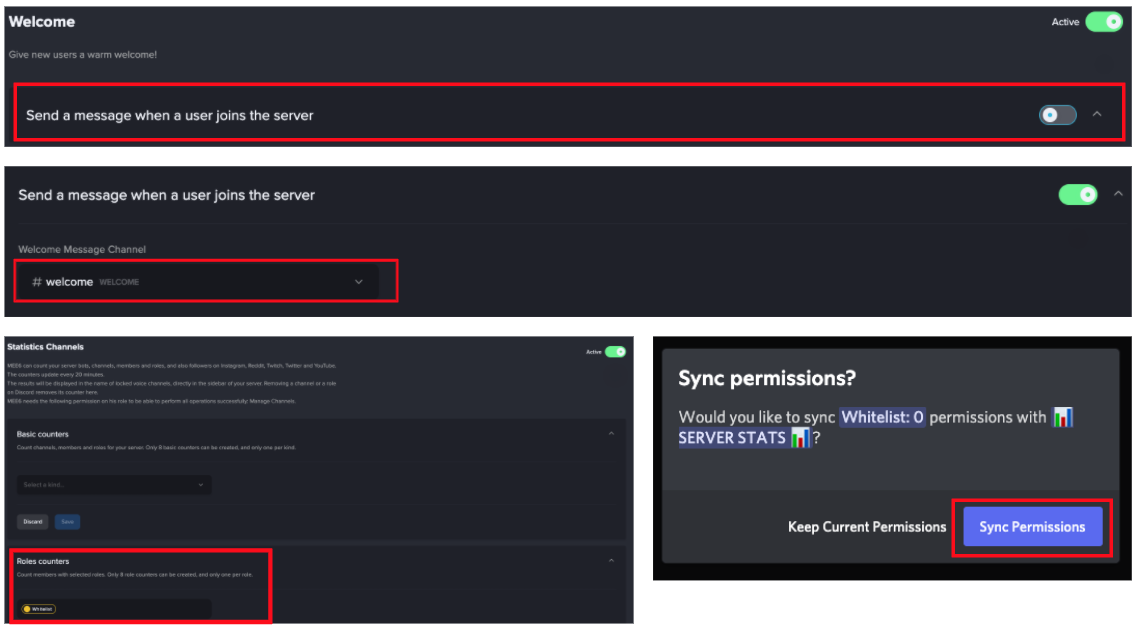The width and height of the screenshot is (1140, 630).
Task: Click the hash icon beside welcome channel
Action: [37, 282]
